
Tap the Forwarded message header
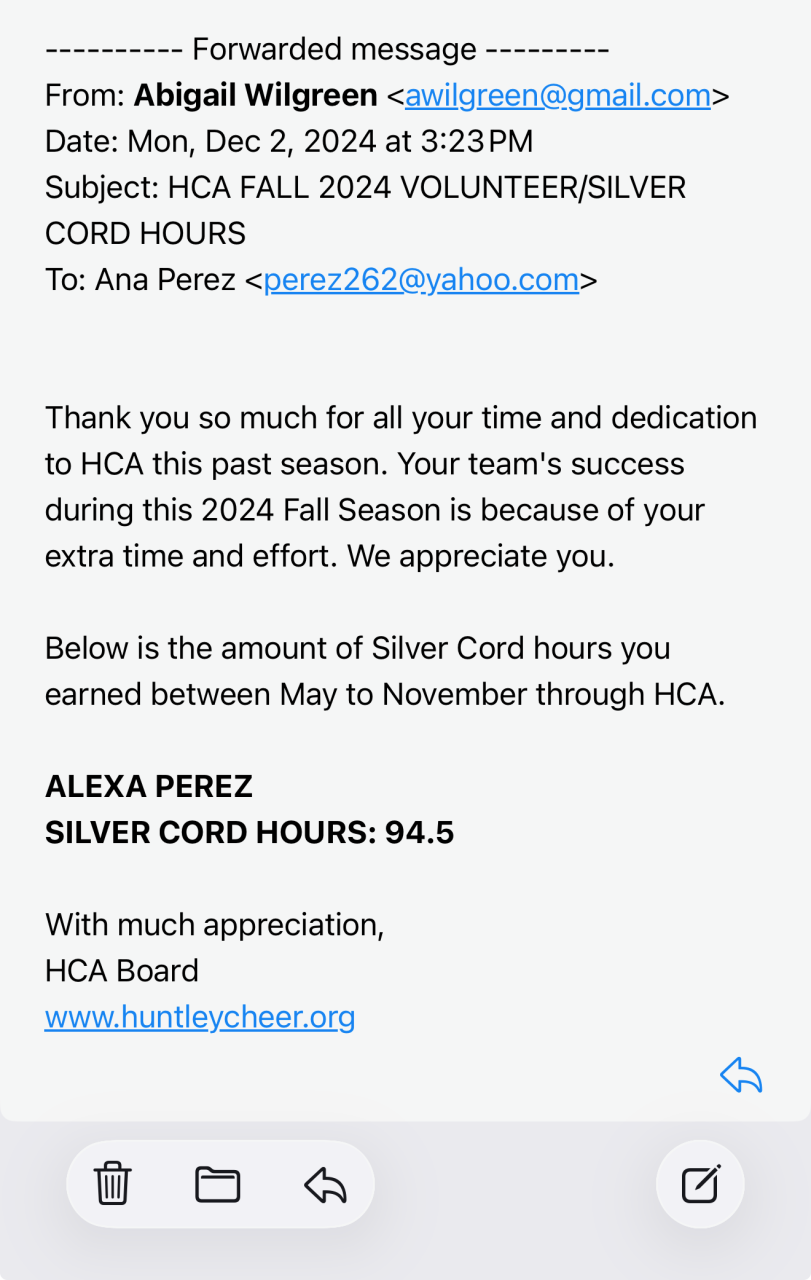click(327, 49)
